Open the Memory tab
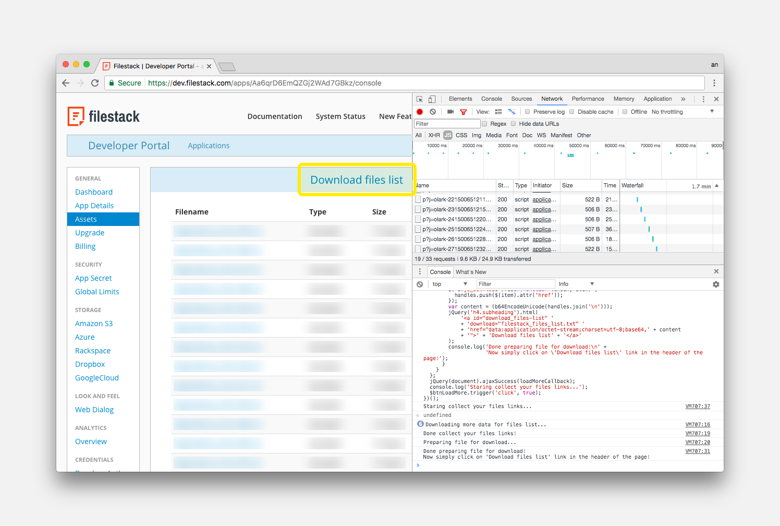This screenshot has height=526, width=780. click(624, 99)
